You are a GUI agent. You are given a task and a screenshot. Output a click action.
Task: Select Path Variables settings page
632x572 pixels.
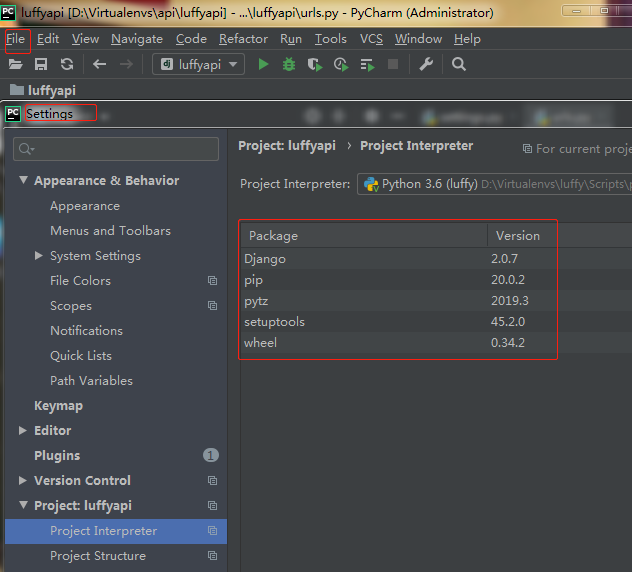click(91, 381)
